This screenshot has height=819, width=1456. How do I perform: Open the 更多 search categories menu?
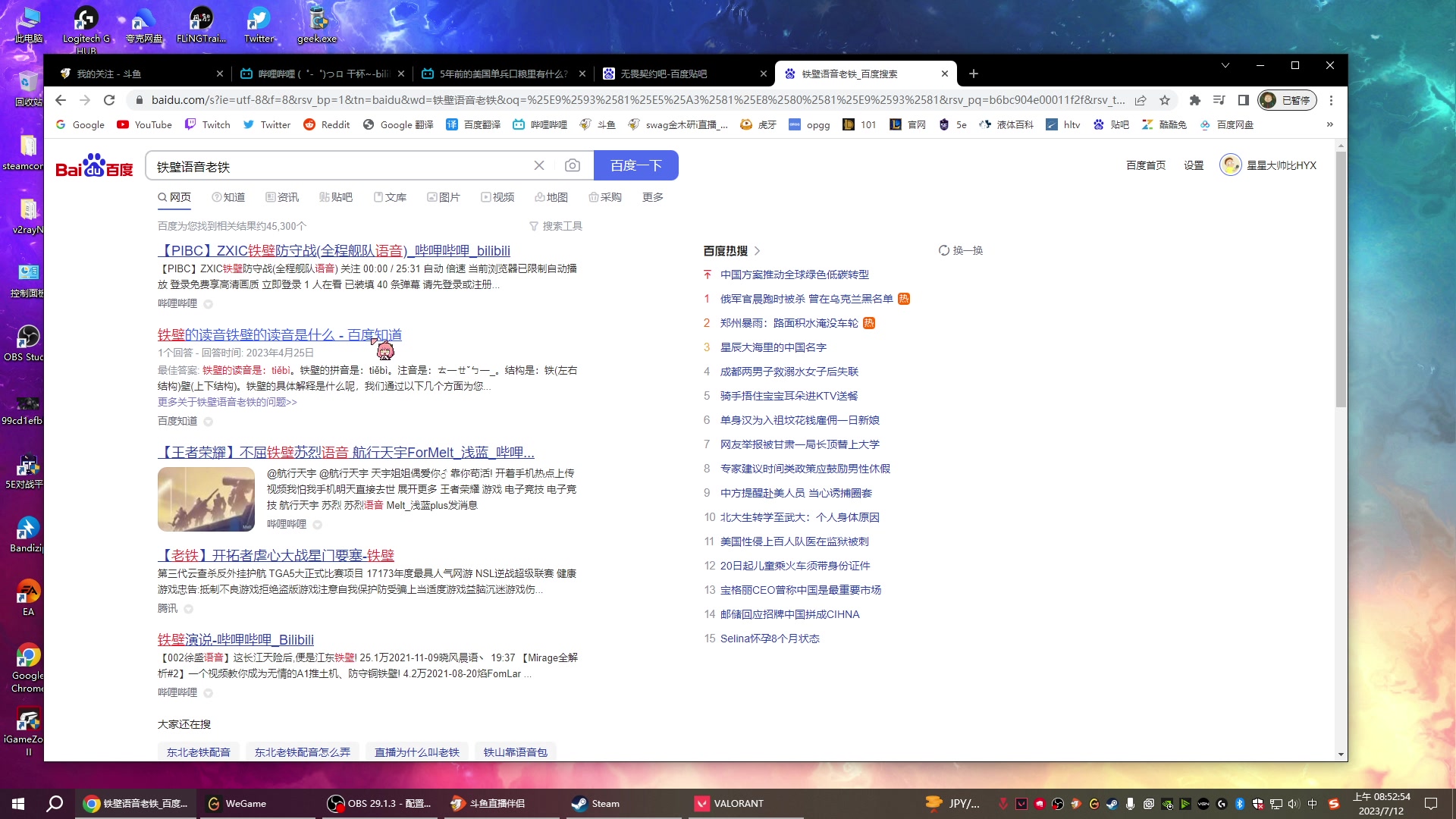[x=653, y=197]
